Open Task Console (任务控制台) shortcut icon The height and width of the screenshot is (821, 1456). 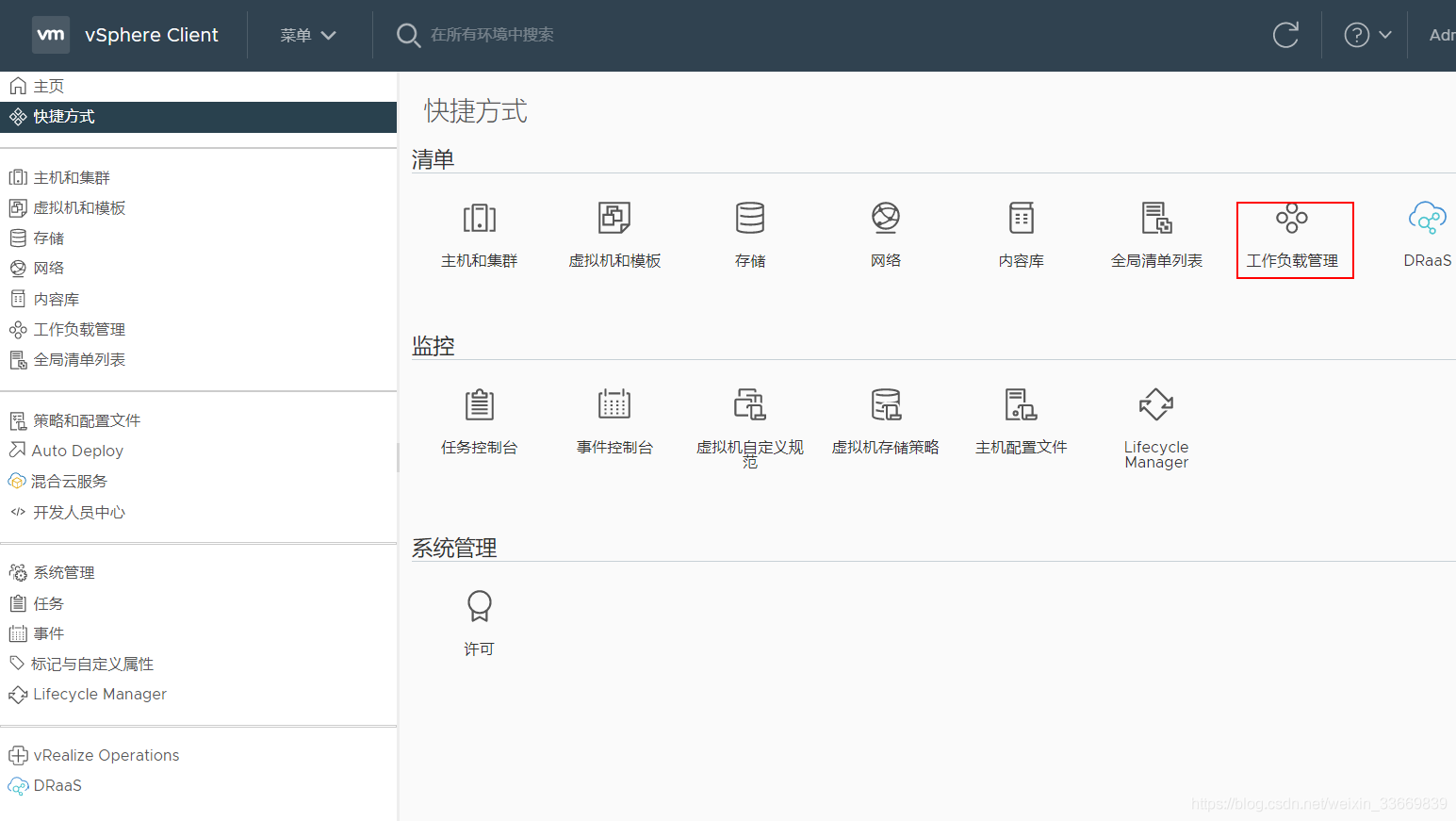point(480,405)
